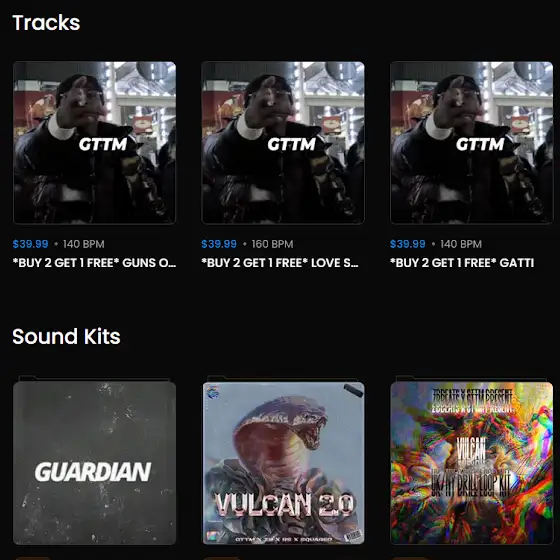Click the $39.99 price of GUNS O... track

[x=30, y=244]
